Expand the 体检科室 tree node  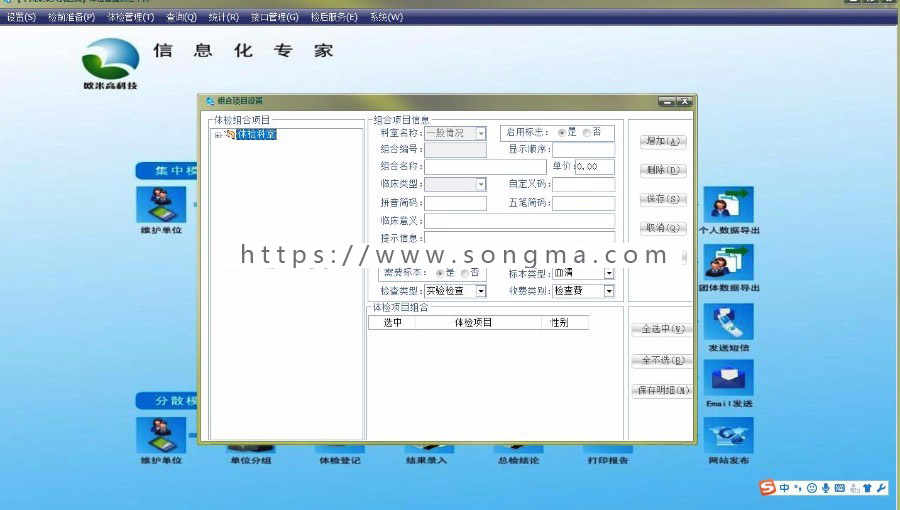click(x=218, y=135)
